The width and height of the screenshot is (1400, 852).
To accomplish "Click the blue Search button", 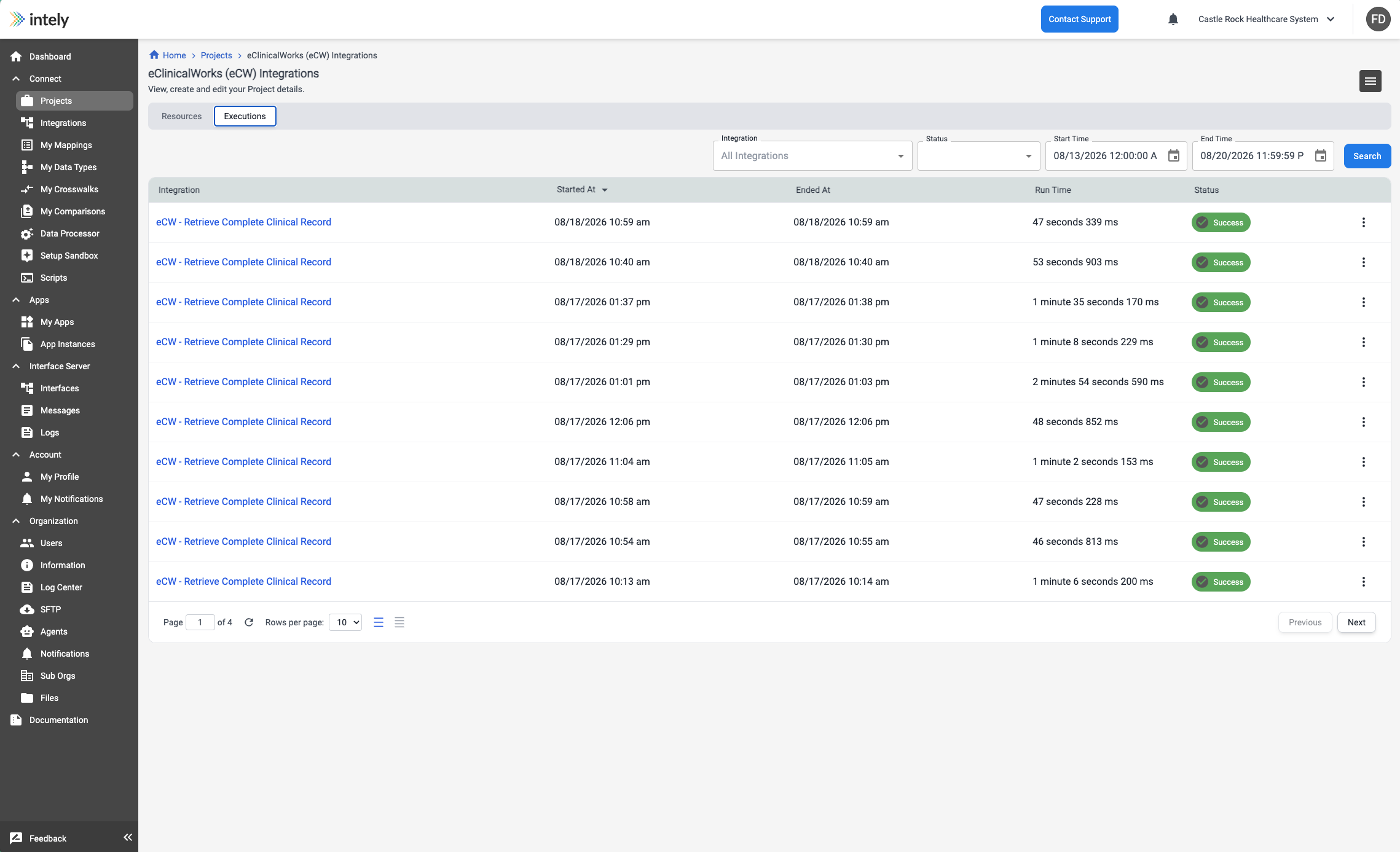I will pos(1367,156).
